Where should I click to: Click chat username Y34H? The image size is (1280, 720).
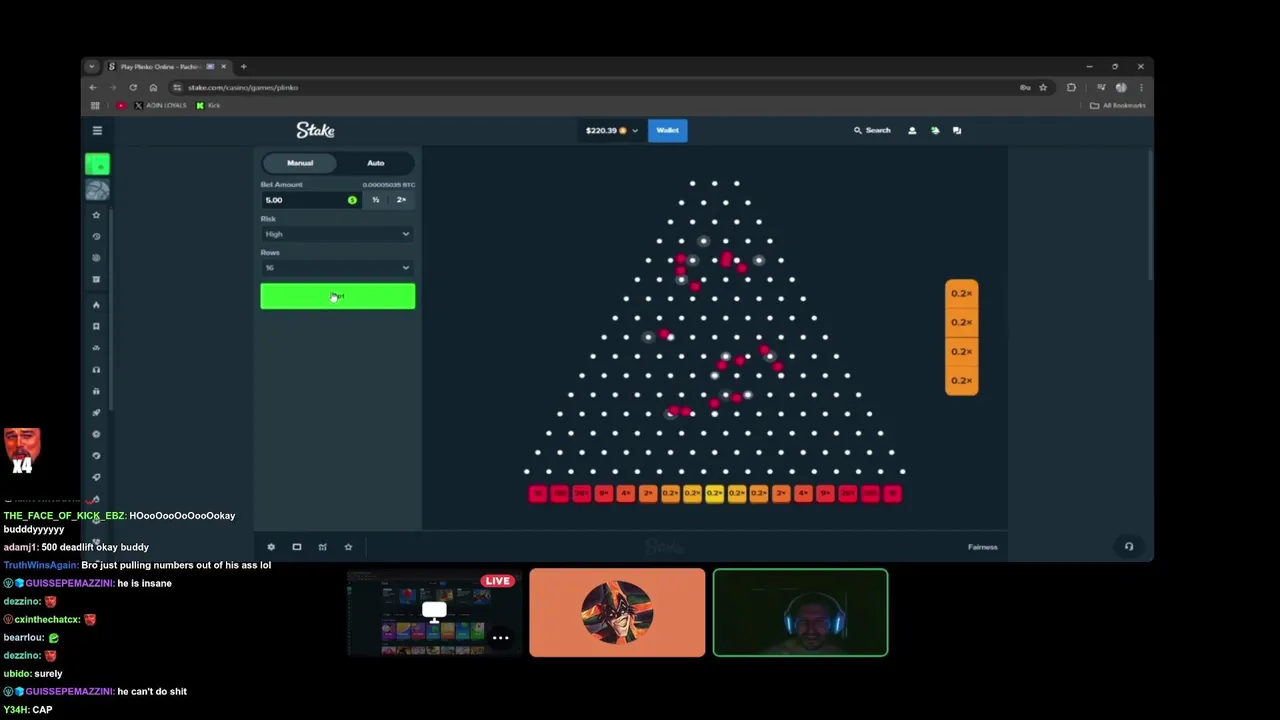tap(15, 709)
